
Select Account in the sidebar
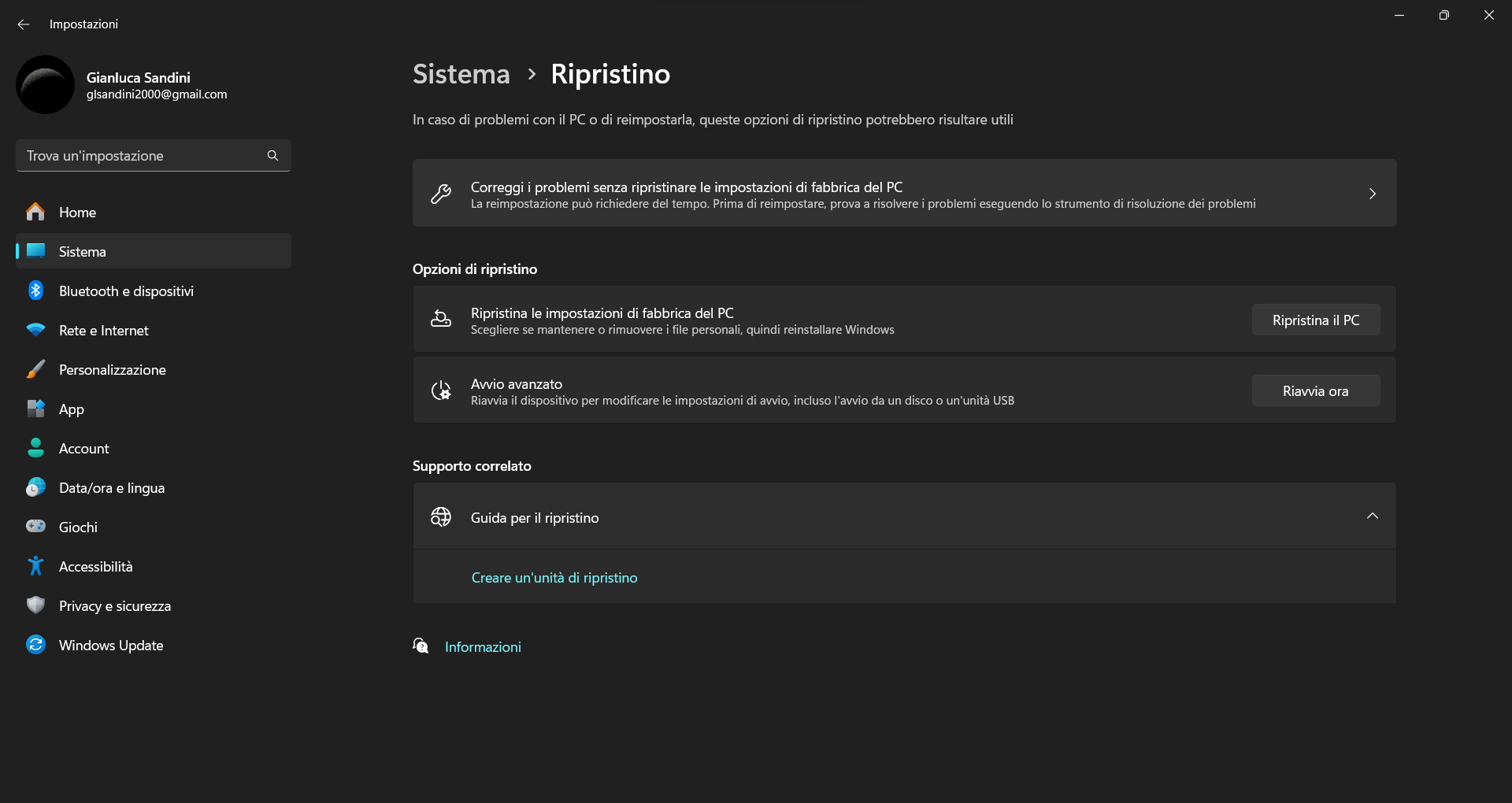83,449
